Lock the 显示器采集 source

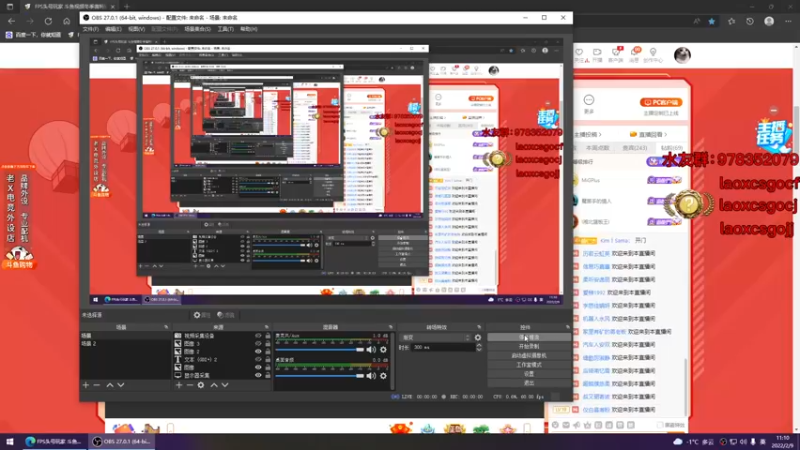point(268,375)
